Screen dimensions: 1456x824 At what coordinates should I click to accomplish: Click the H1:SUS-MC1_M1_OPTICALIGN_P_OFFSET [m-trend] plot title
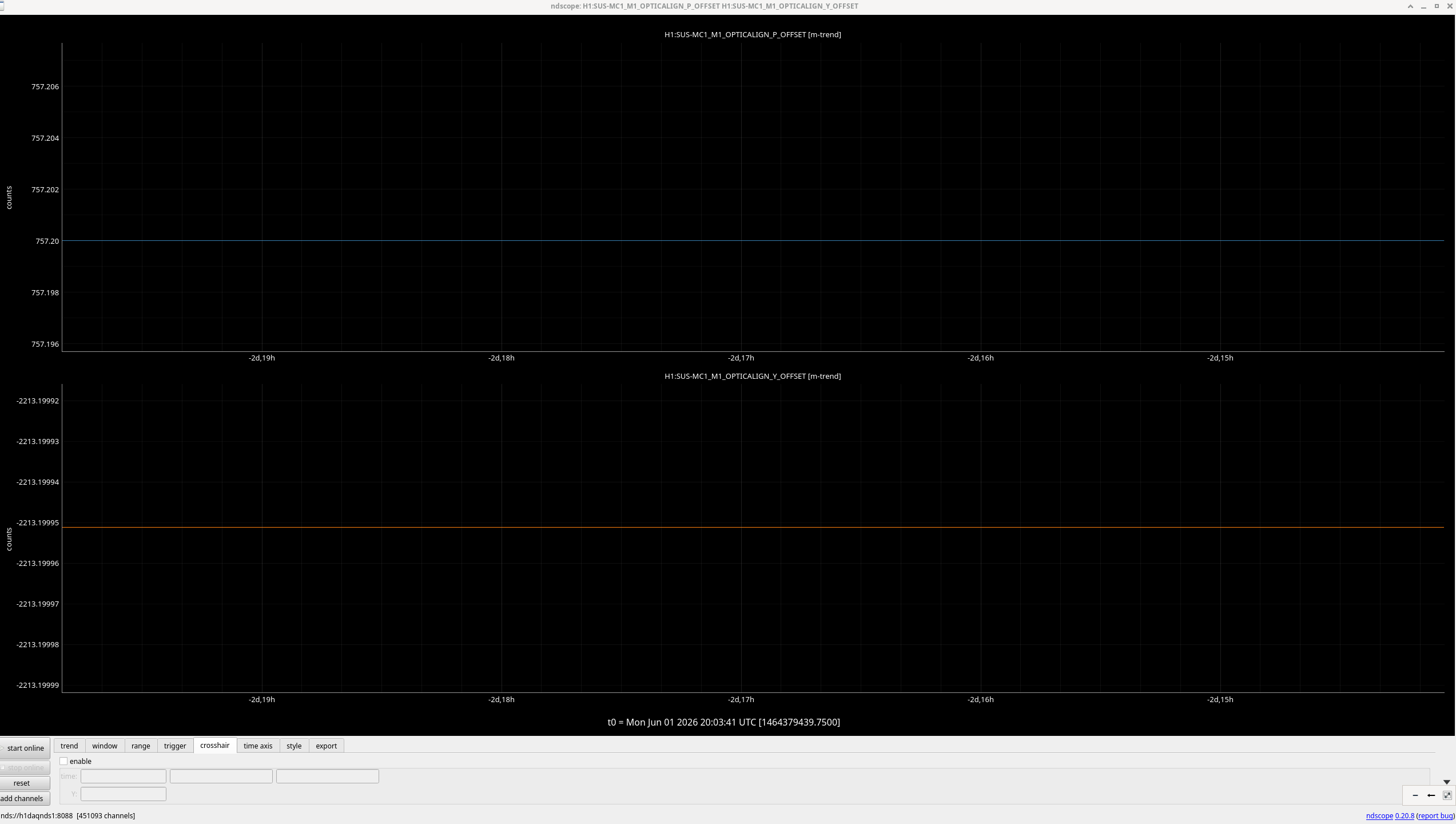(x=753, y=34)
